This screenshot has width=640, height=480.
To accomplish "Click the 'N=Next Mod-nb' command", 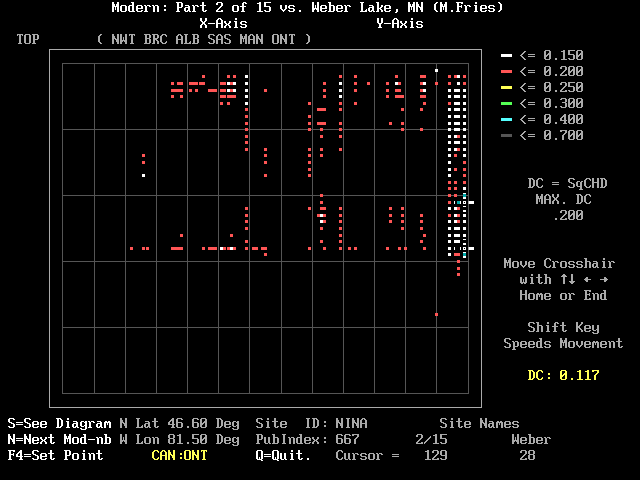I will (x=59, y=440).
